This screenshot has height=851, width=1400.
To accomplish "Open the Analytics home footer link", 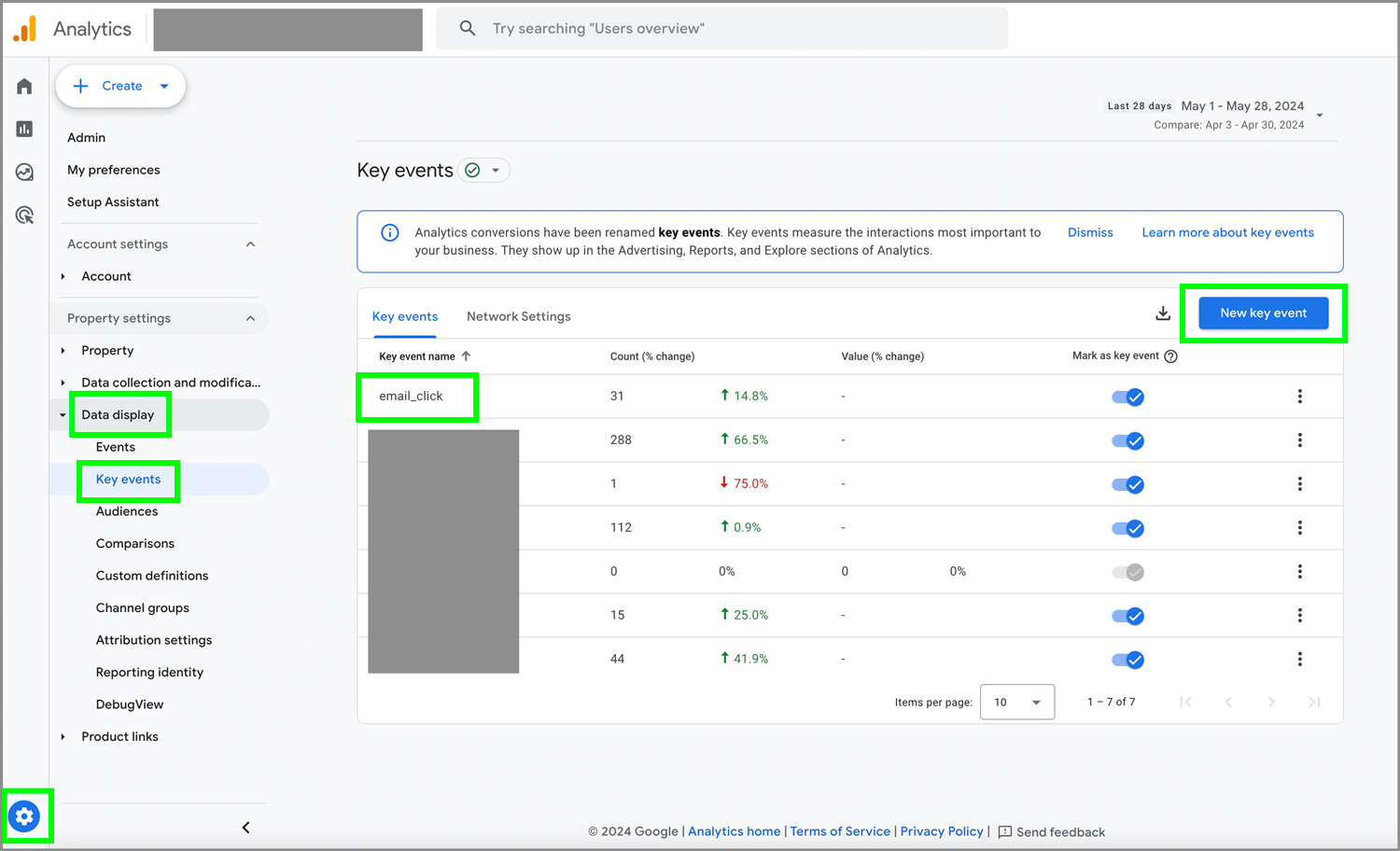I will (x=734, y=831).
